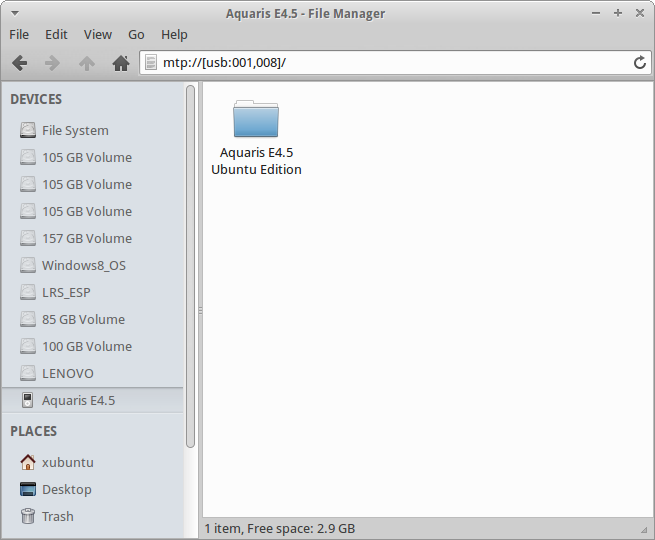Open home folder via house toolbar icon

click(121, 63)
